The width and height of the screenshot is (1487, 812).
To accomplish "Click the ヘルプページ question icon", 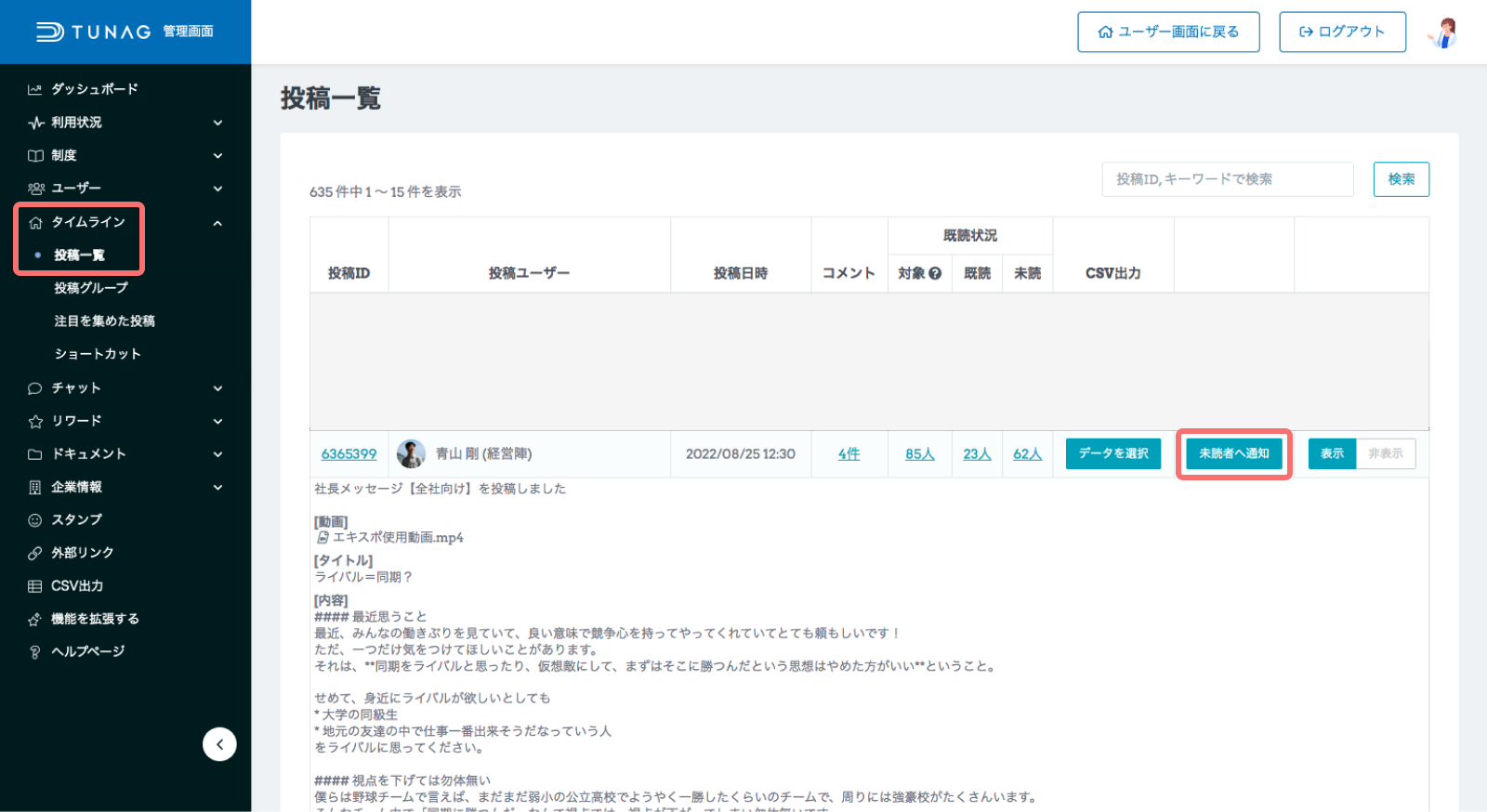I will point(35,652).
